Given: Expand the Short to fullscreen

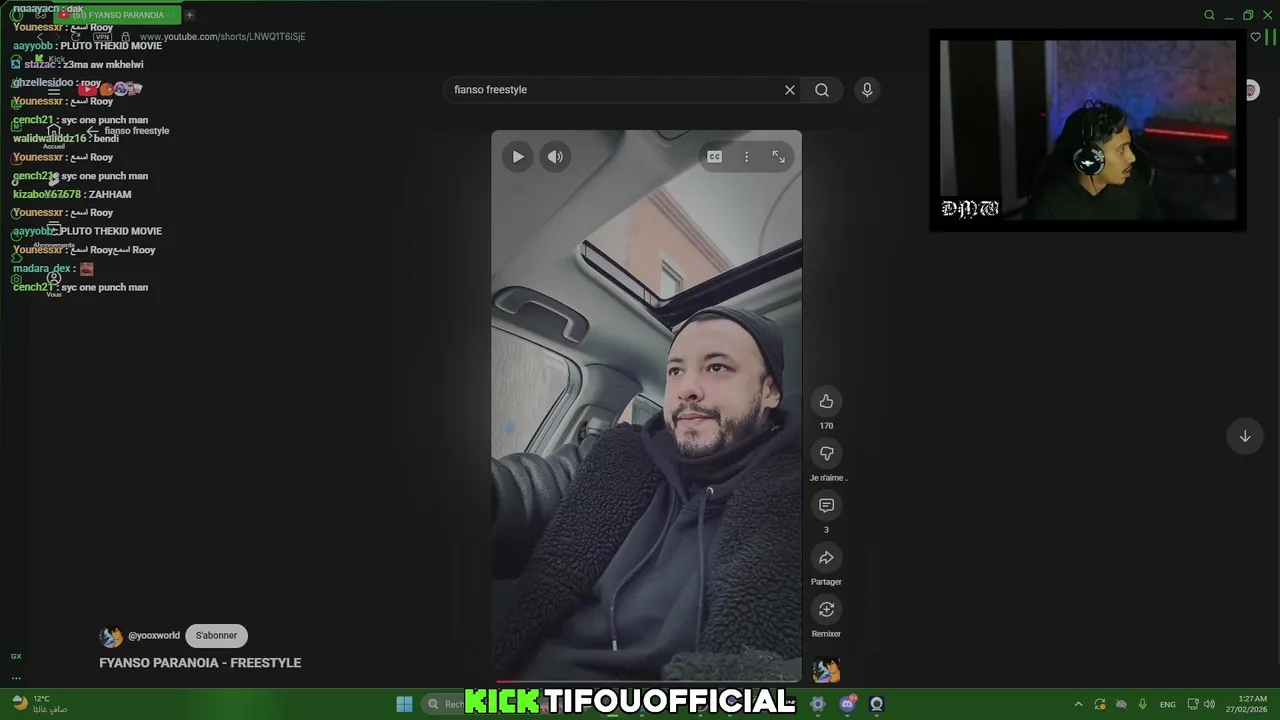Looking at the screenshot, I should (778, 157).
